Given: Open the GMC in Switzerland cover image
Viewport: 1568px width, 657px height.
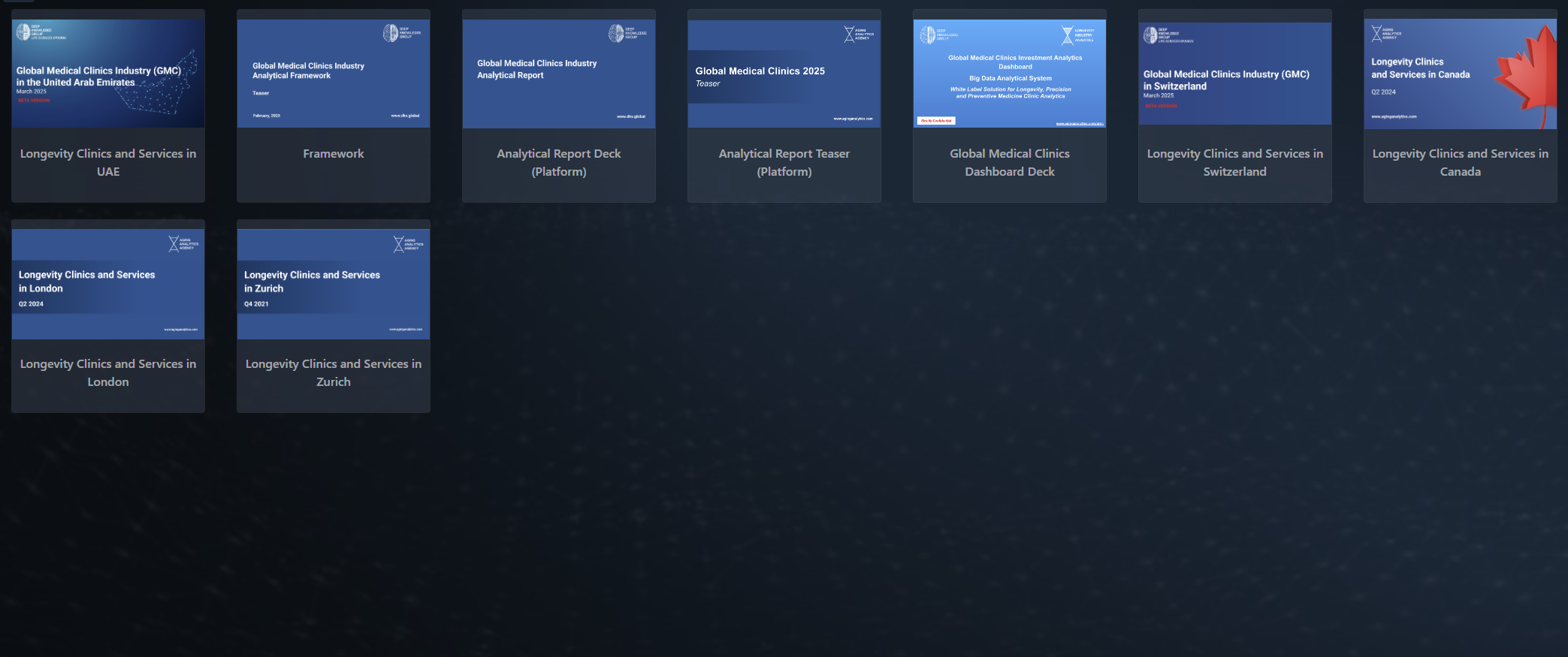Looking at the screenshot, I should tap(1235, 74).
